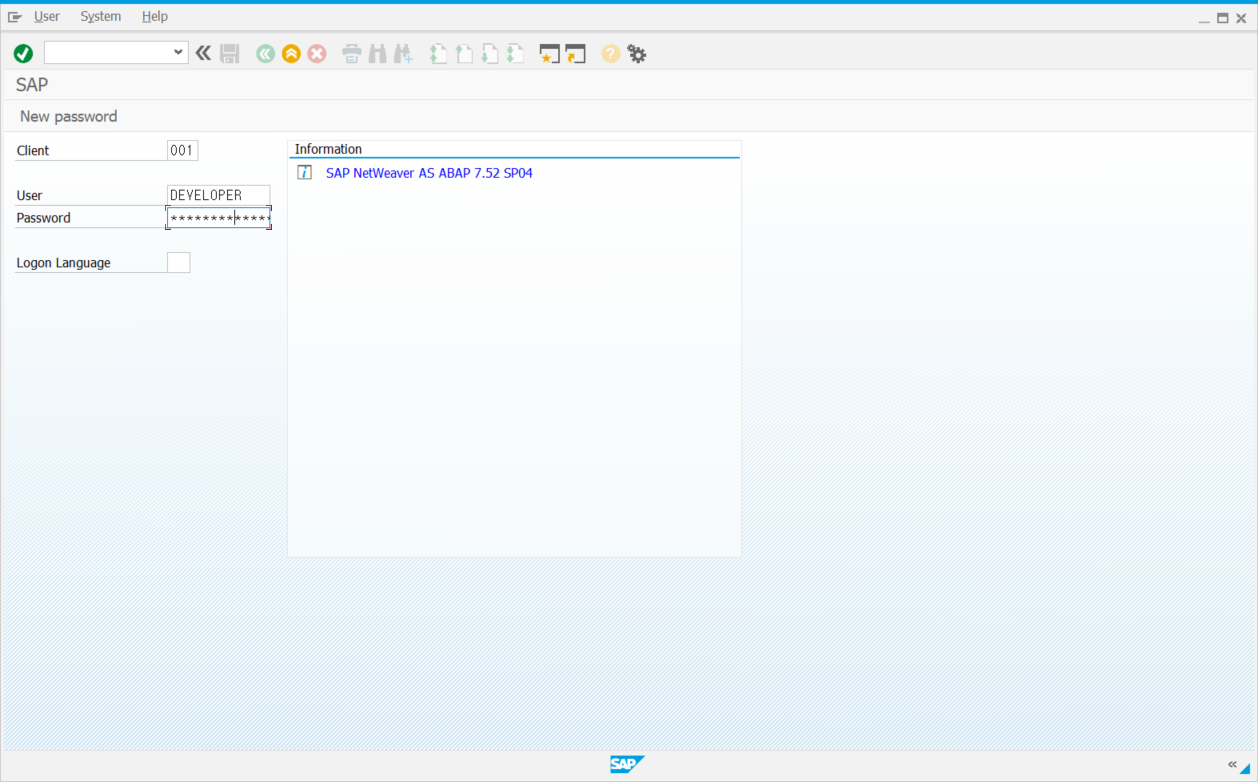Image resolution: width=1258 pixels, height=782 pixels.
Task: Open the User menu
Action: [x=47, y=16]
